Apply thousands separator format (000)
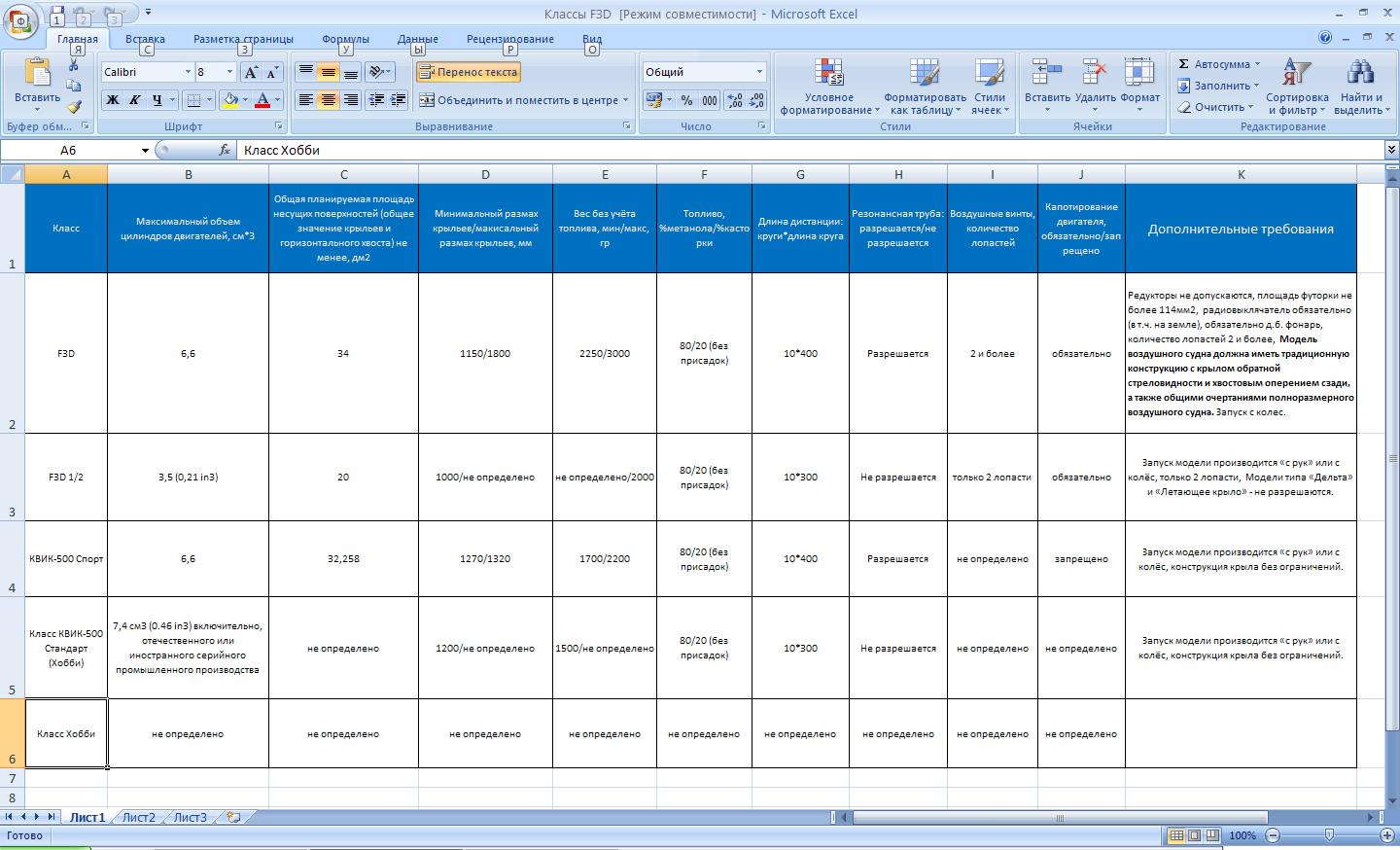 pyautogui.click(x=710, y=100)
